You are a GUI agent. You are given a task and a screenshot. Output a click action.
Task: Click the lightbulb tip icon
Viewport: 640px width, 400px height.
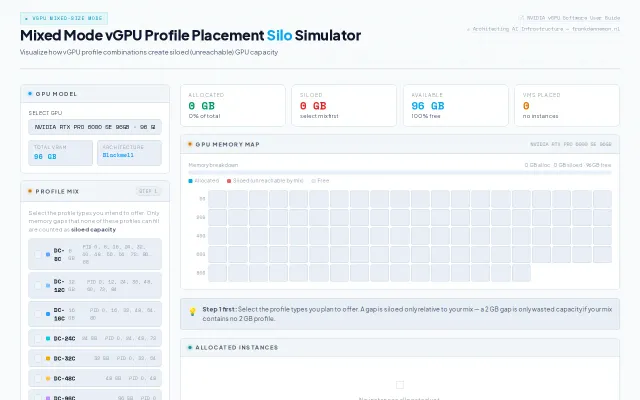tap(193, 312)
